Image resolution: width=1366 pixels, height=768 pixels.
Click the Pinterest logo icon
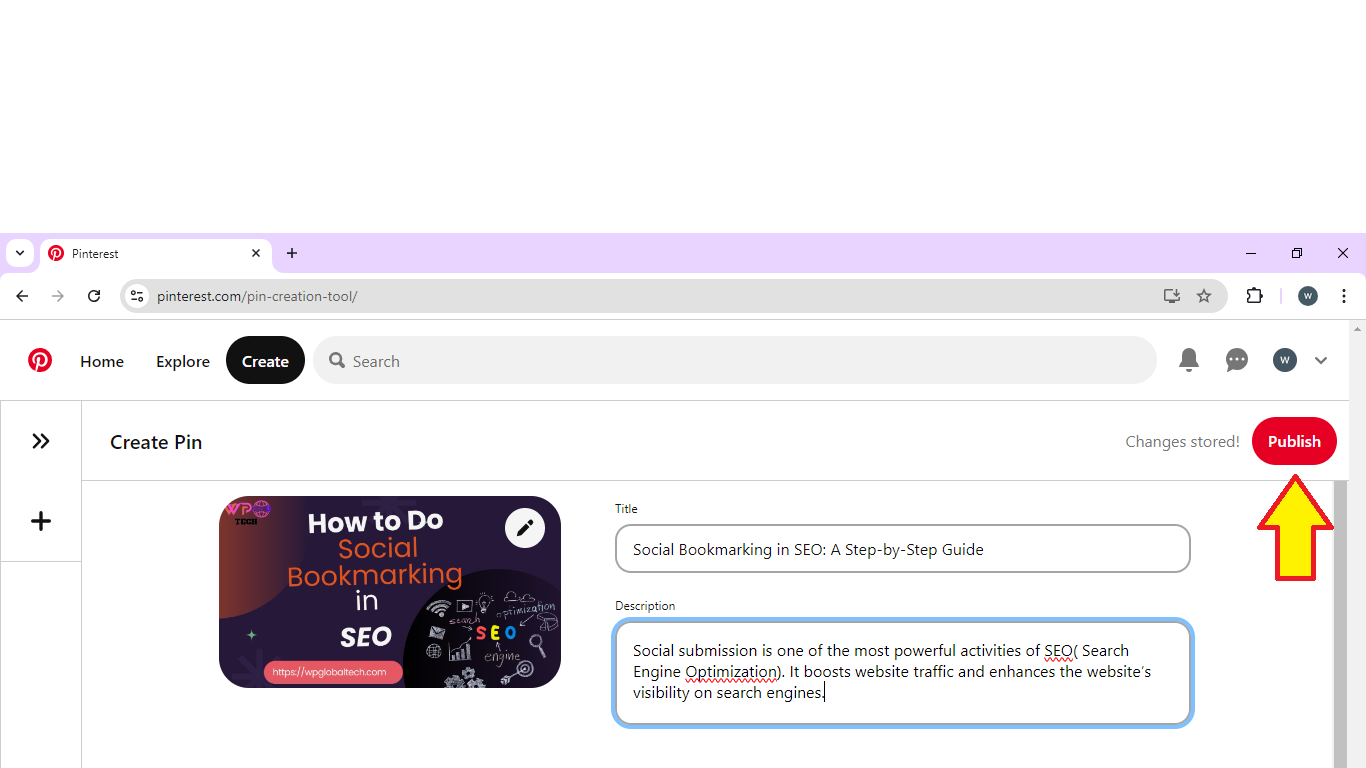click(40, 361)
